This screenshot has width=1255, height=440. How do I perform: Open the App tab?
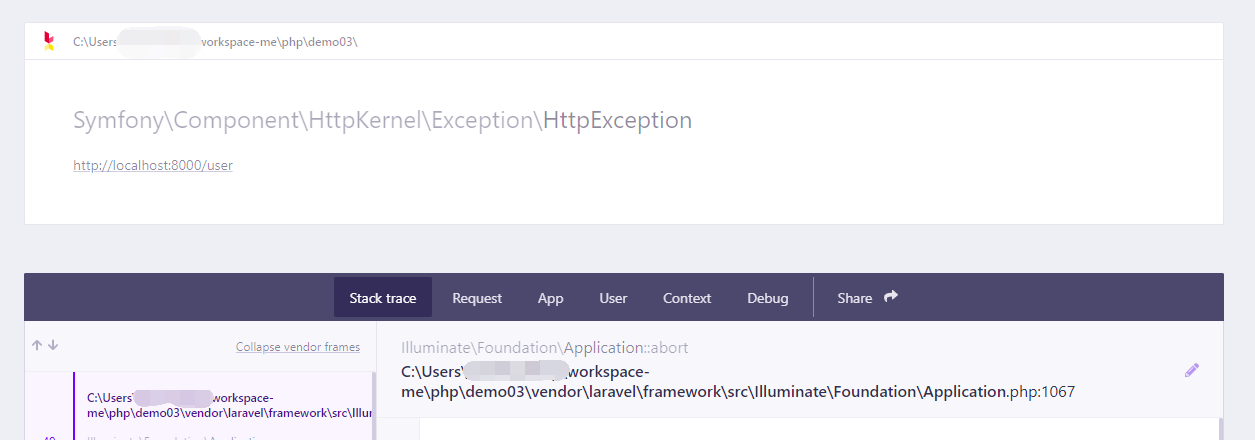click(x=551, y=298)
